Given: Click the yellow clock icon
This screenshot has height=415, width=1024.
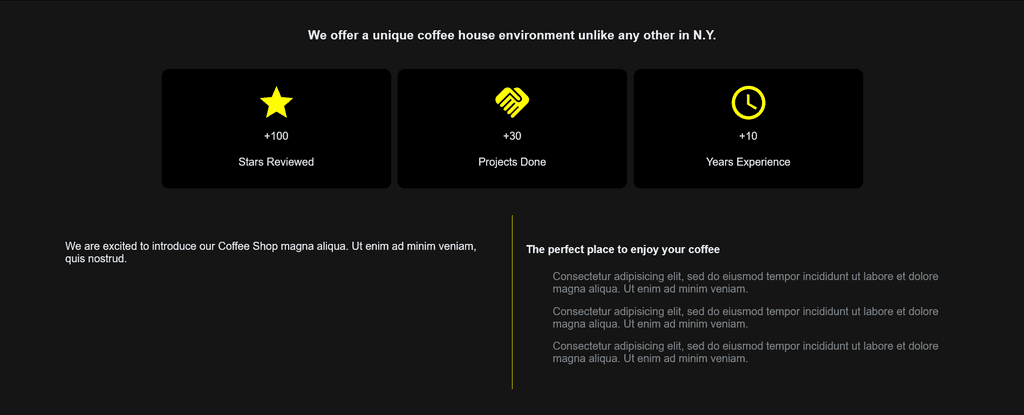Looking at the screenshot, I should click(x=748, y=103).
